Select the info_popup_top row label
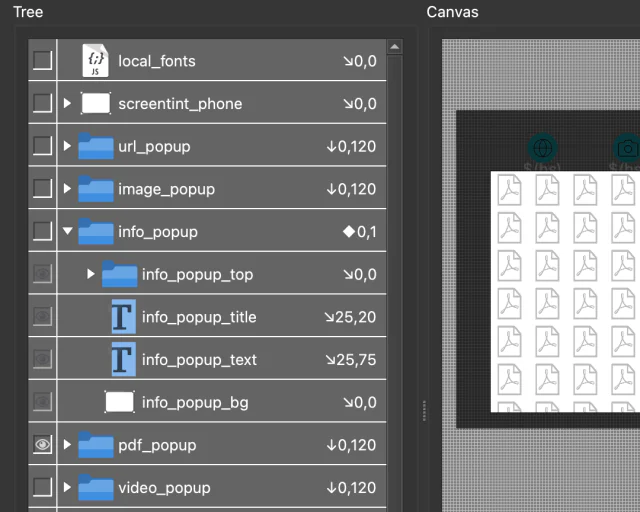The height and width of the screenshot is (512, 640). click(198, 275)
